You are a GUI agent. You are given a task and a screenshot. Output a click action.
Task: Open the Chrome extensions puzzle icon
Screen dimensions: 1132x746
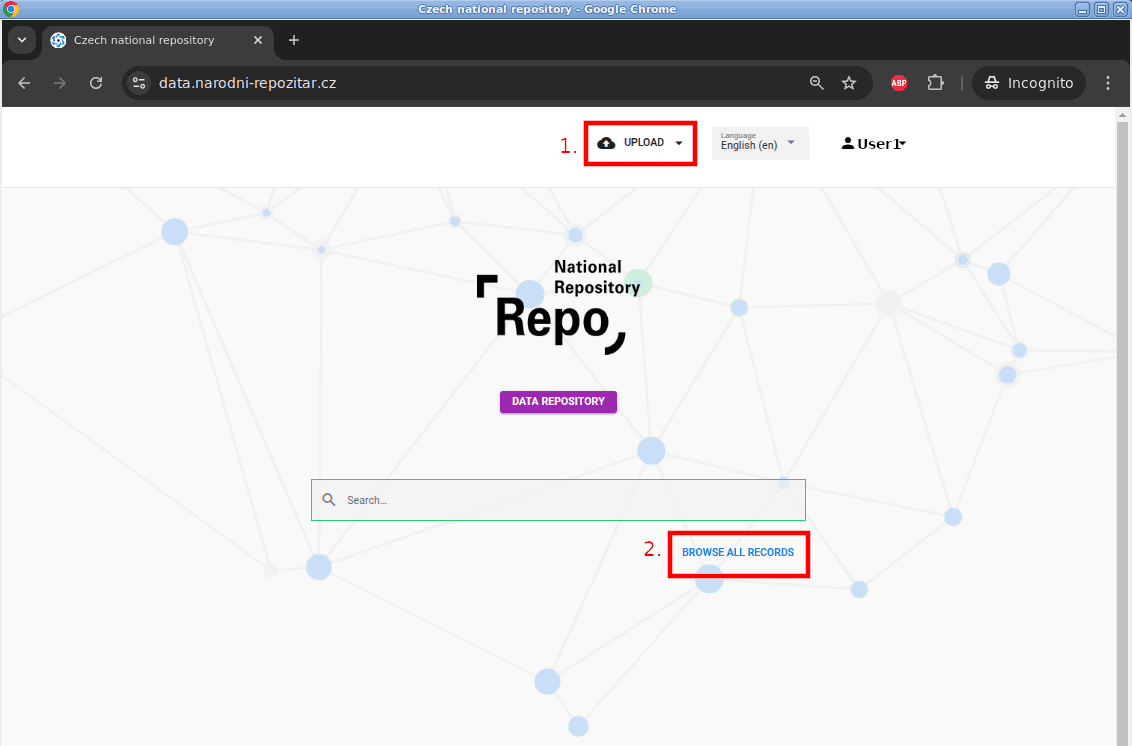pos(935,83)
